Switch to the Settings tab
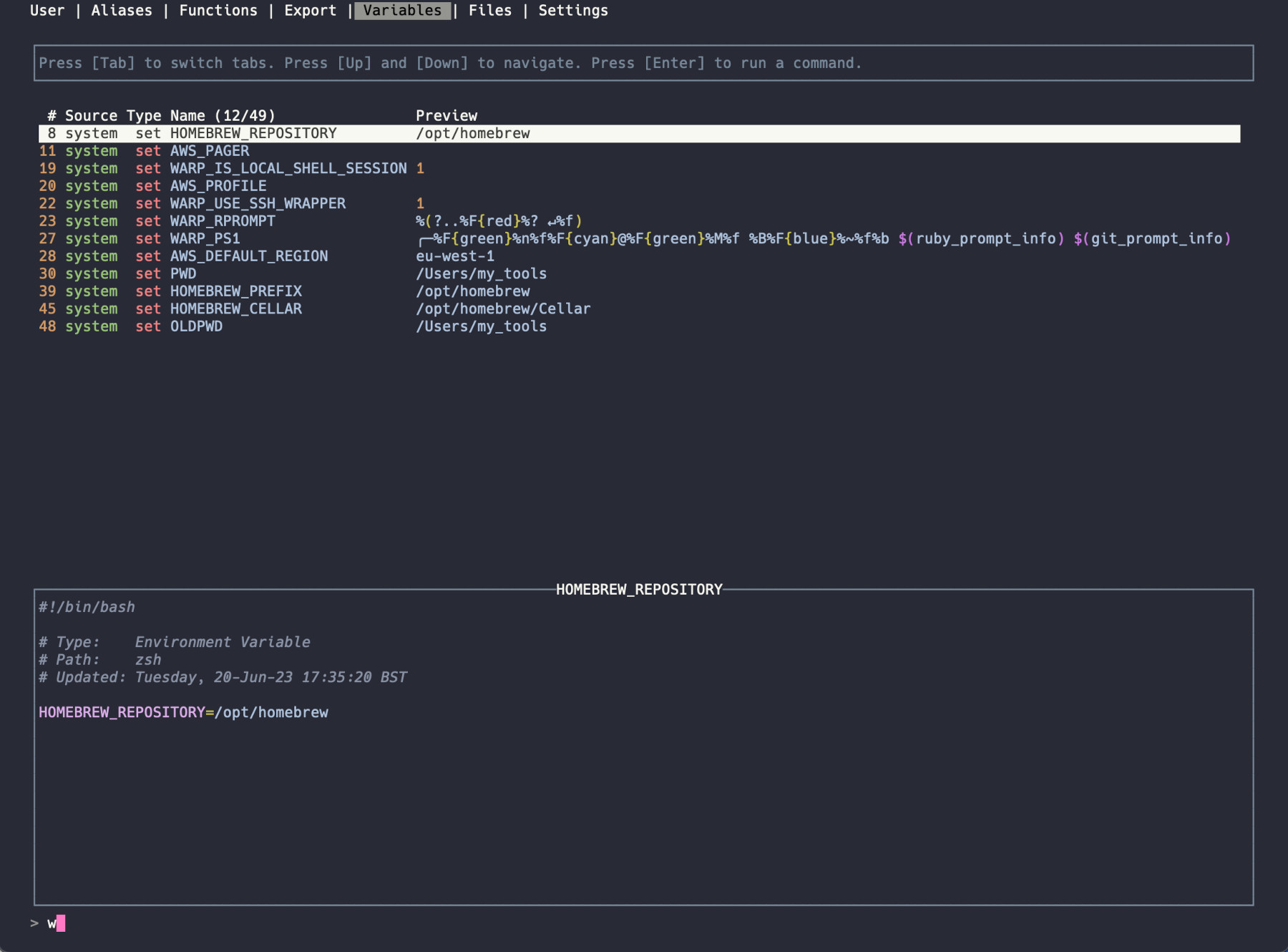 click(x=572, y=11)
